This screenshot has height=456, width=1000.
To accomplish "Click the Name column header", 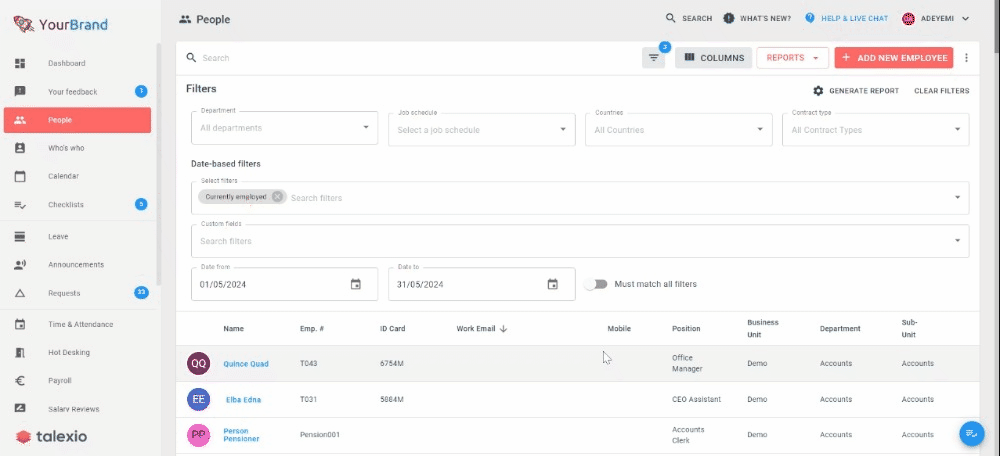I will tap(233, 329).
